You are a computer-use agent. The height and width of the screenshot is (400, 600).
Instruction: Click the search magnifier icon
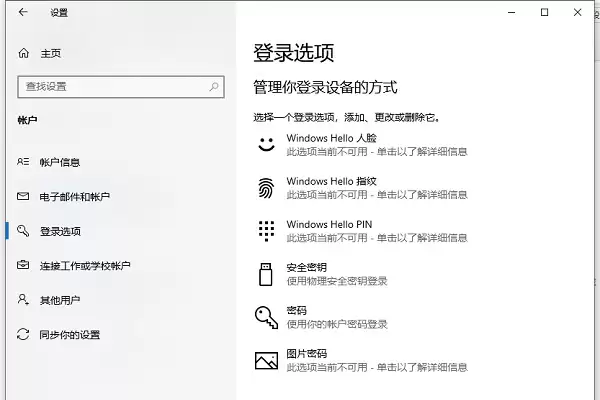(214, 87)
